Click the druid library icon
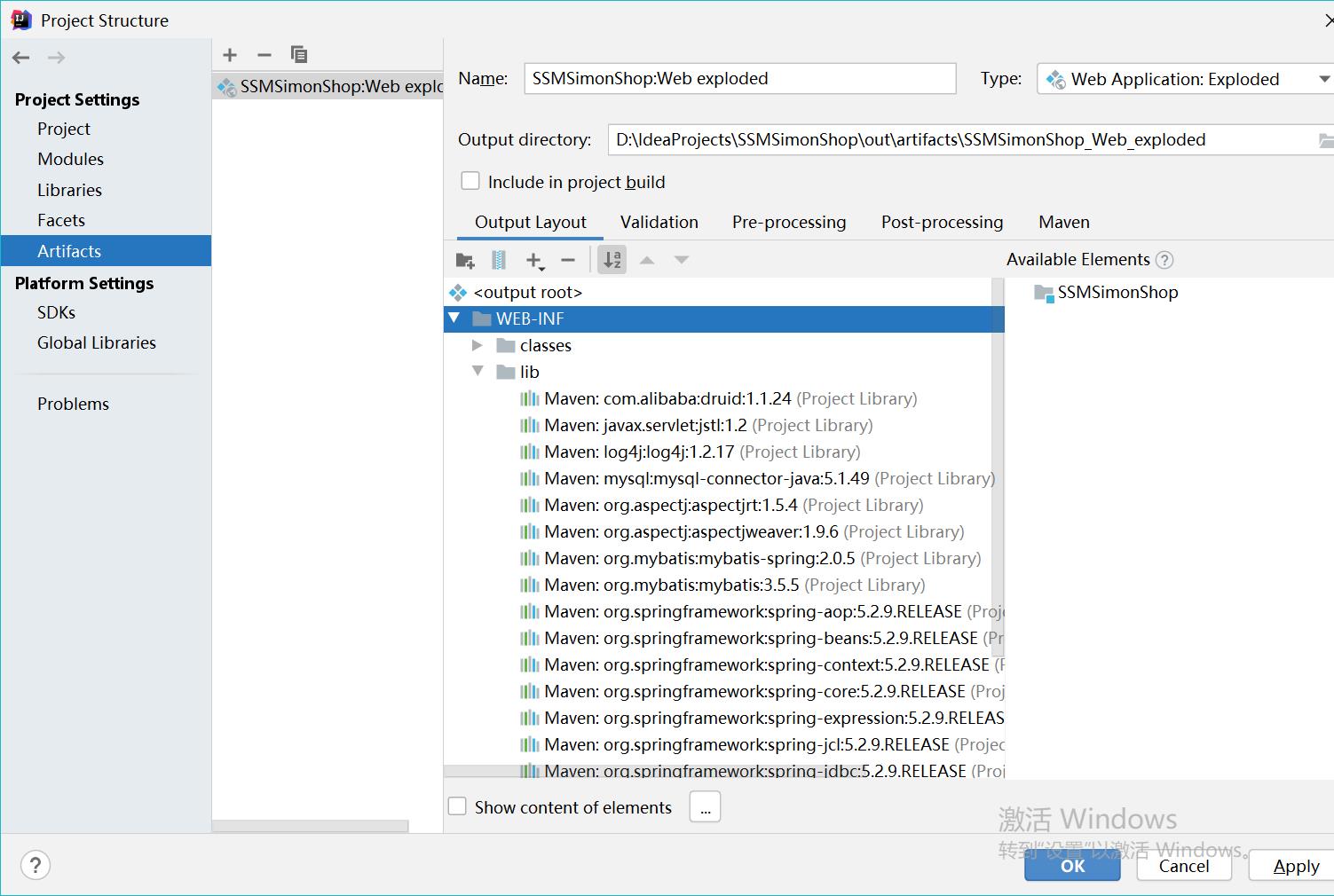Viewport: 1334px width, 896px height. pyautogui.click(x=530, y=398)
